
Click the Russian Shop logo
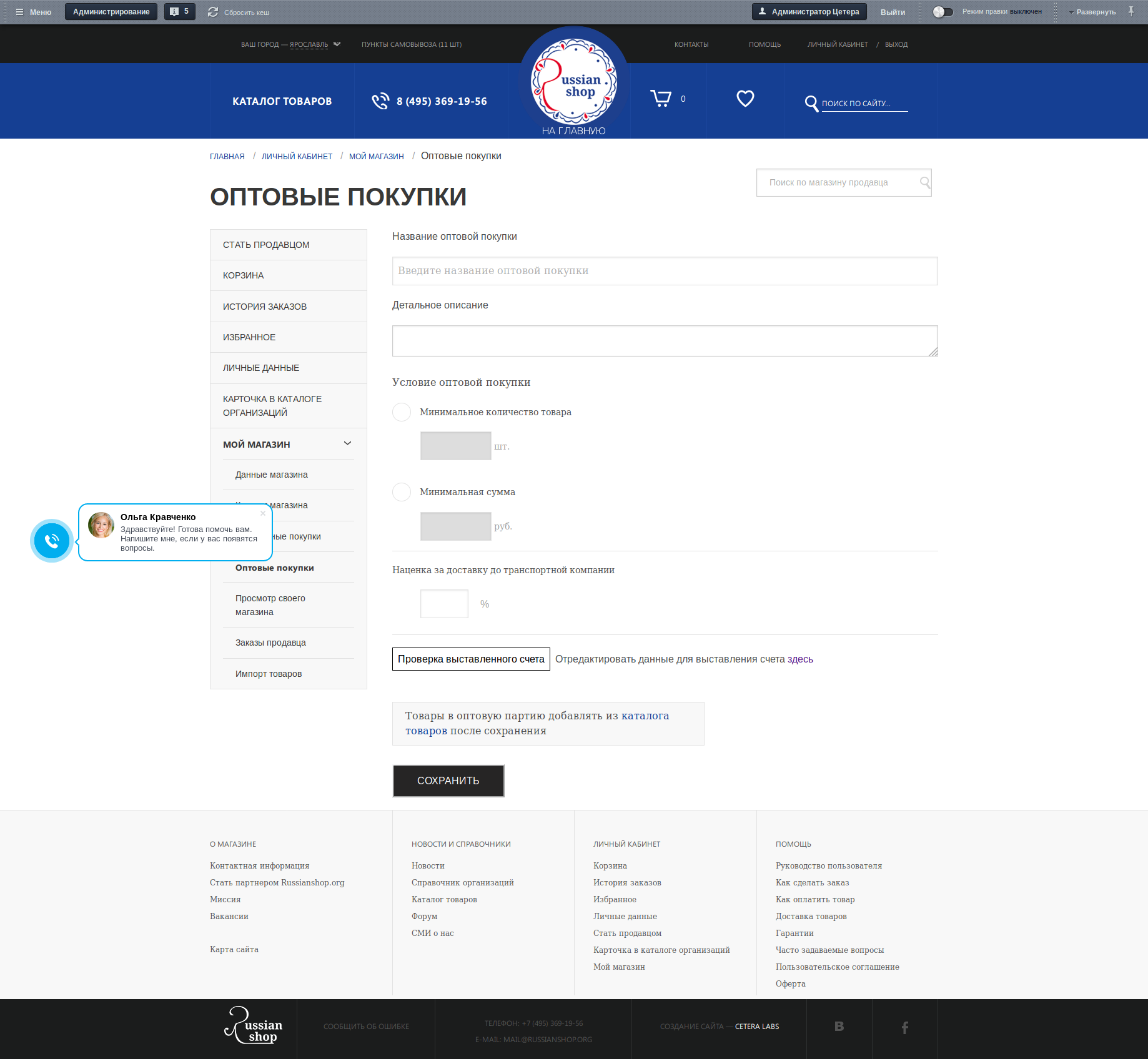pyautogui.click(x=573, y=82)
